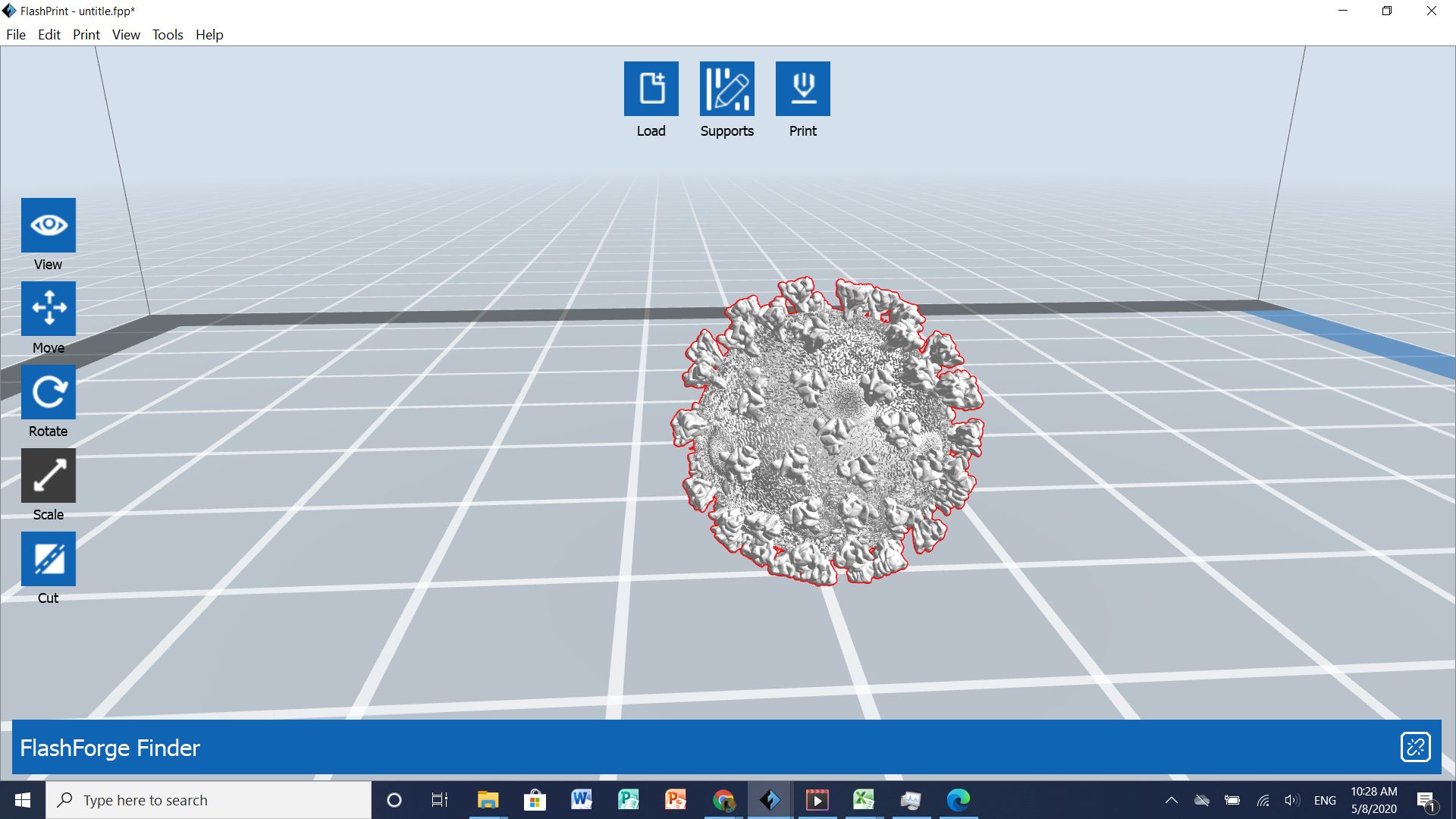Click the Windows search box
The width and height of the screenshot is (1456, 819).
(x=209, y=800)
